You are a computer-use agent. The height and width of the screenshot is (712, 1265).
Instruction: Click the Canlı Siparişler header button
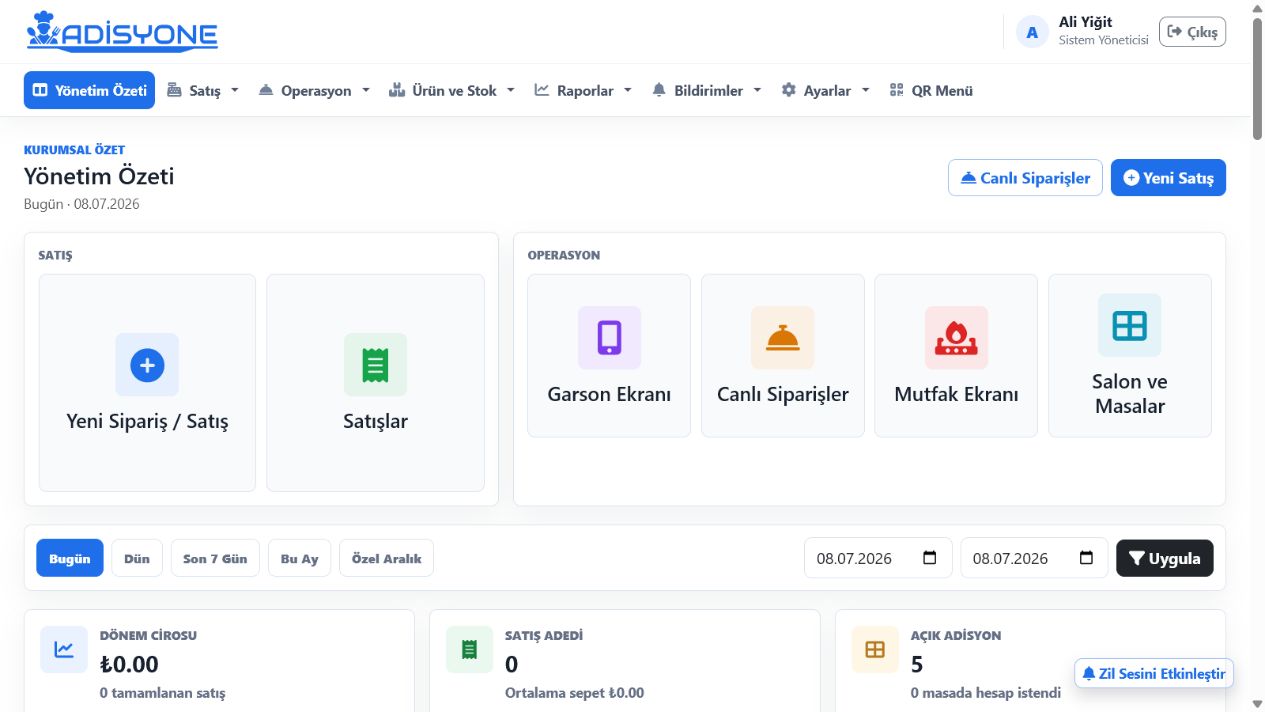(x=1025, y=178)
